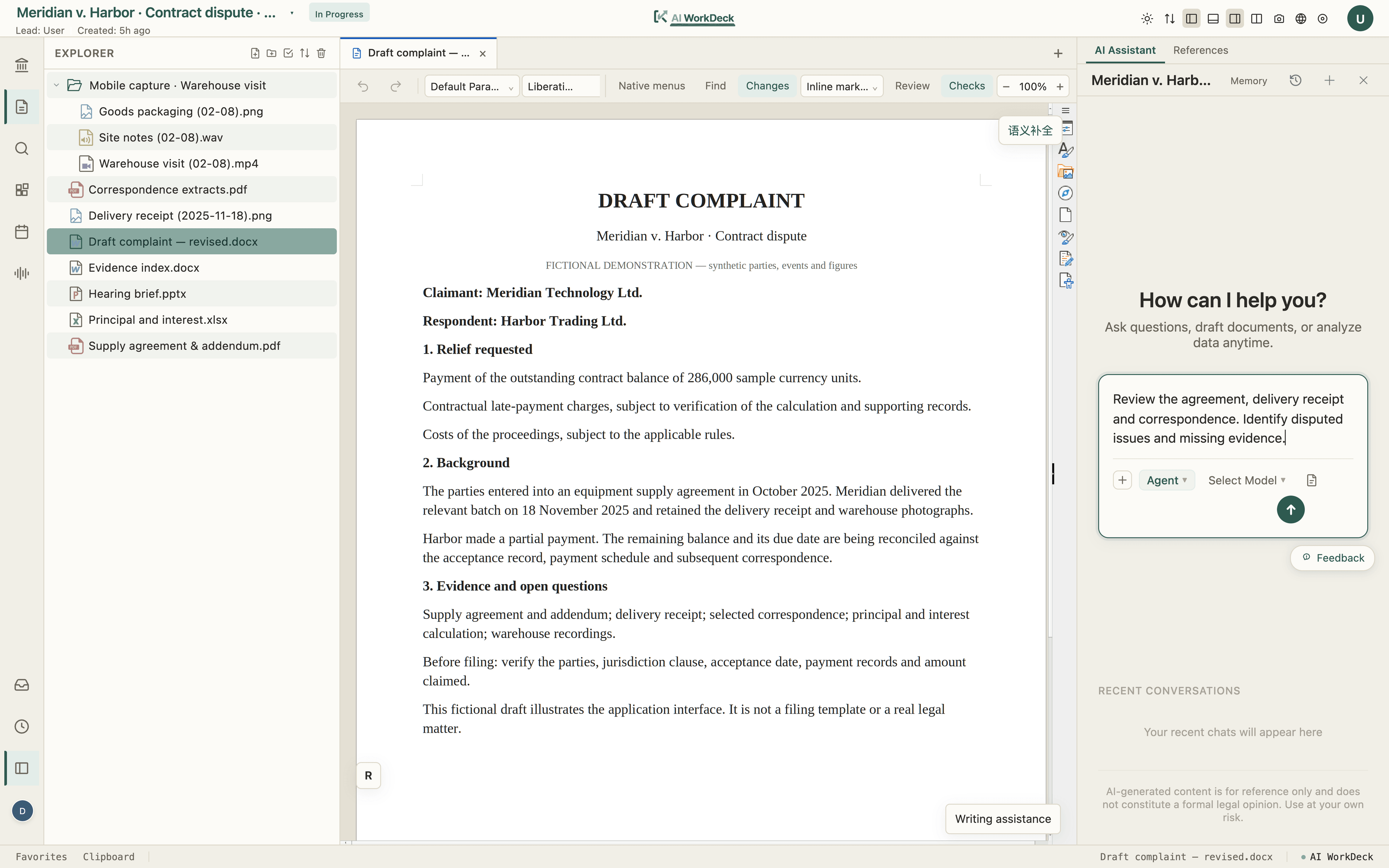Open the search icon in left sidebar
The height and width of the screenshot is (868, 1389).
click(x=22, y=149)
